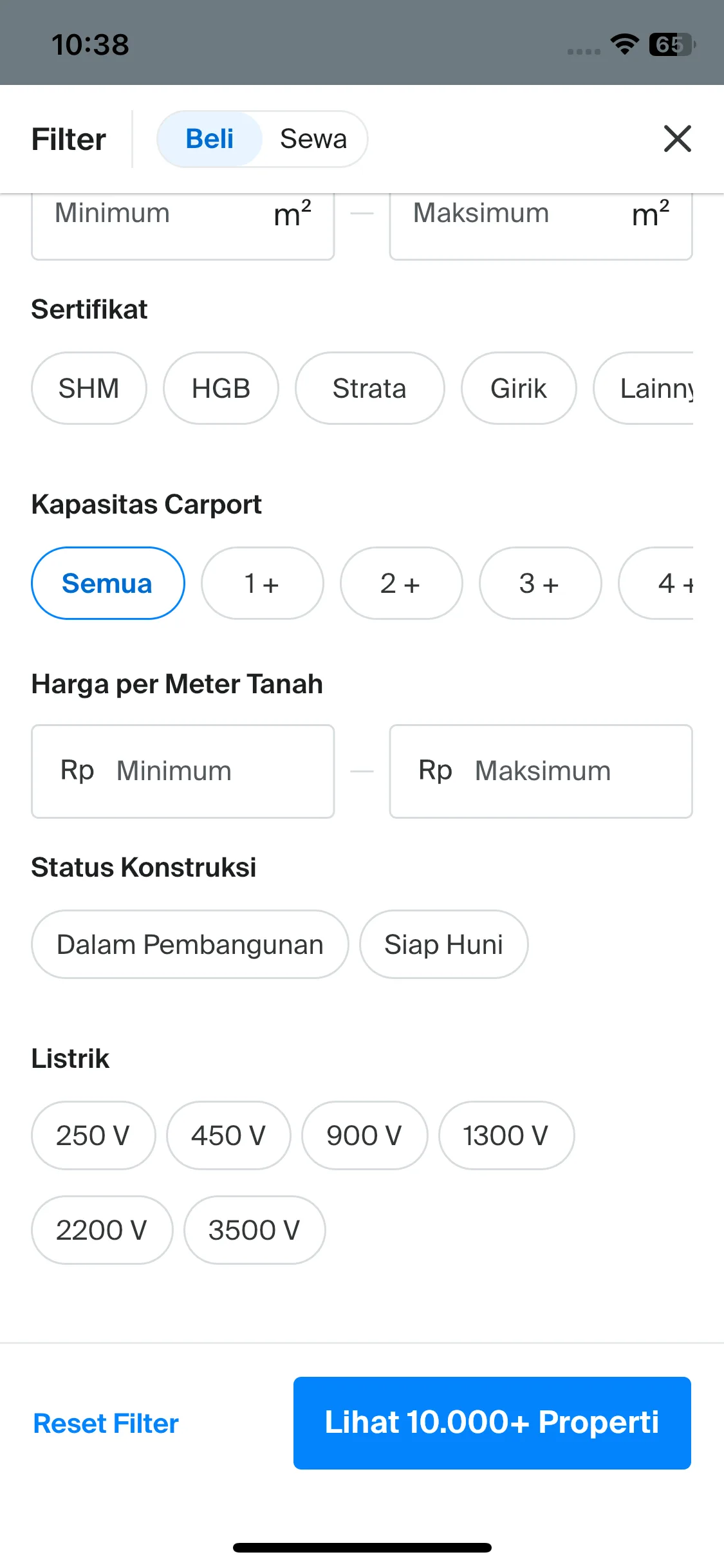Select Semua carport capacity

click(x=107, y=583)
